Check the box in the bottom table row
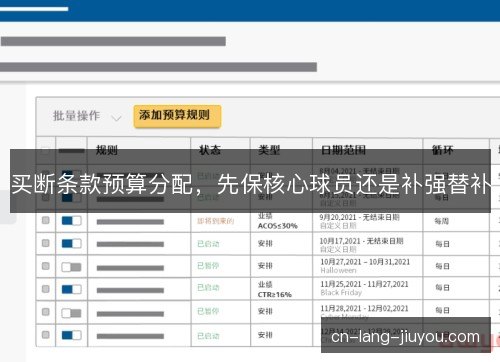Image resolution: width=500 pixels, height=362 pixels. tap(46, 334)
